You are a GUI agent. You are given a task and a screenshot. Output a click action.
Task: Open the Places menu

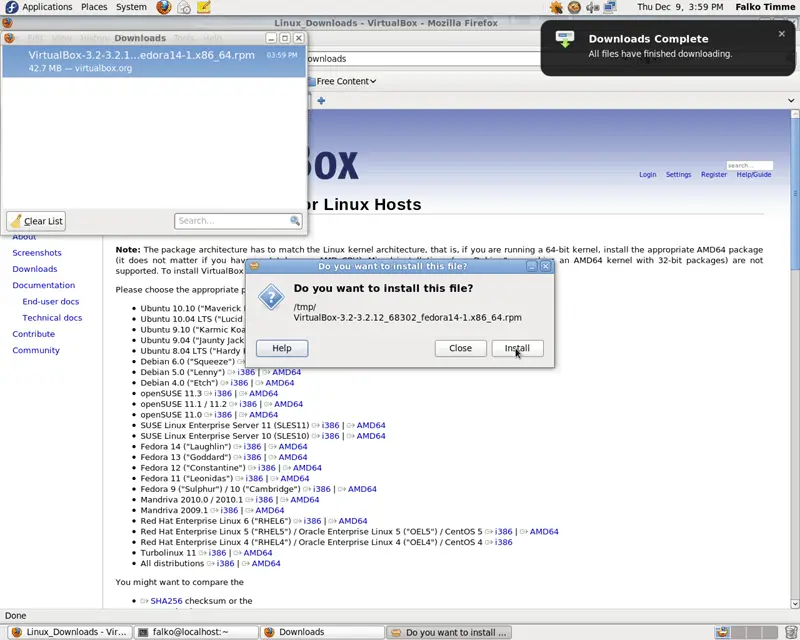(94, 7)
